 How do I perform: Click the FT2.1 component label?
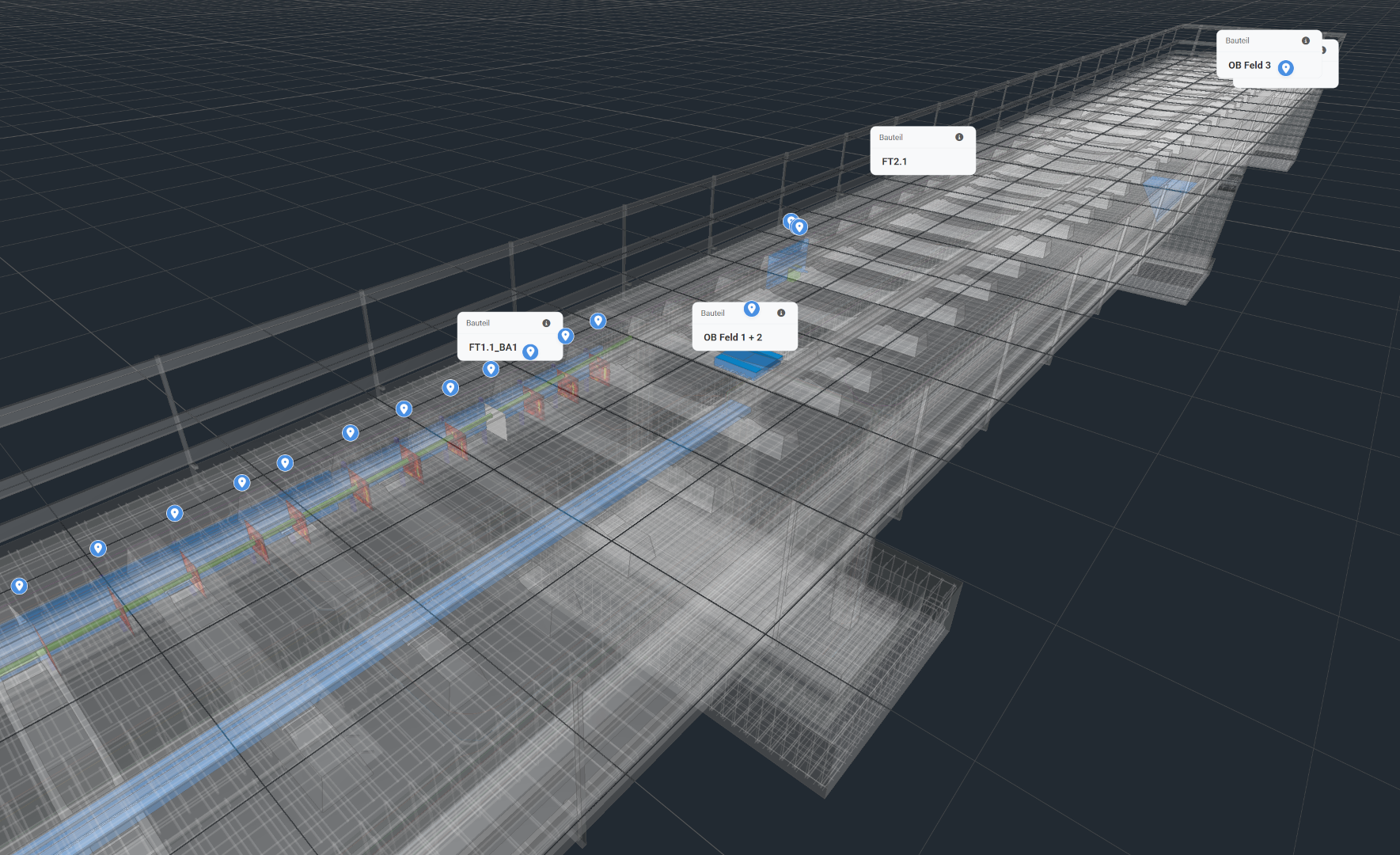(894, 161)
